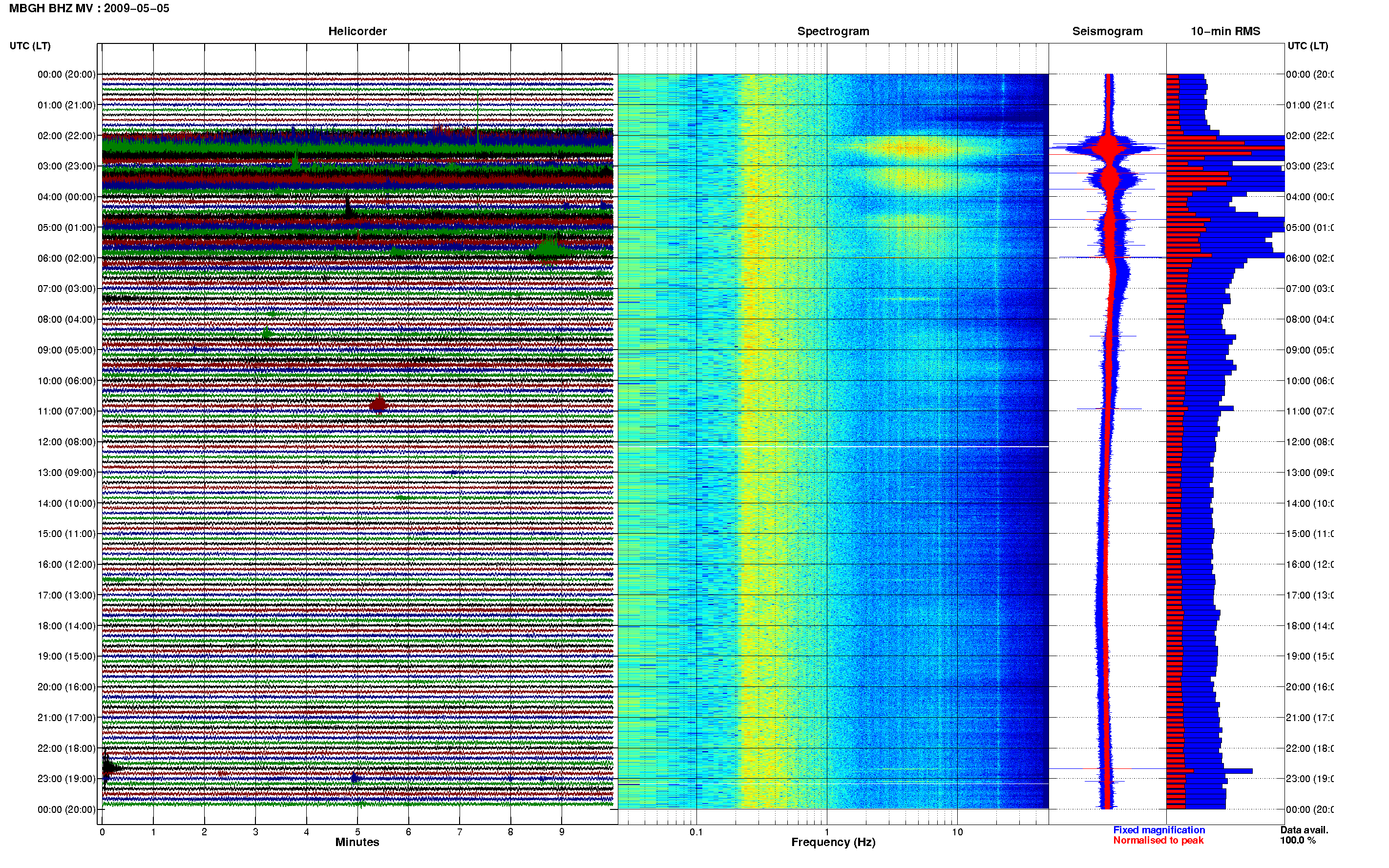Click the left '14:00 (10:00)' time label

click(66, 503)
